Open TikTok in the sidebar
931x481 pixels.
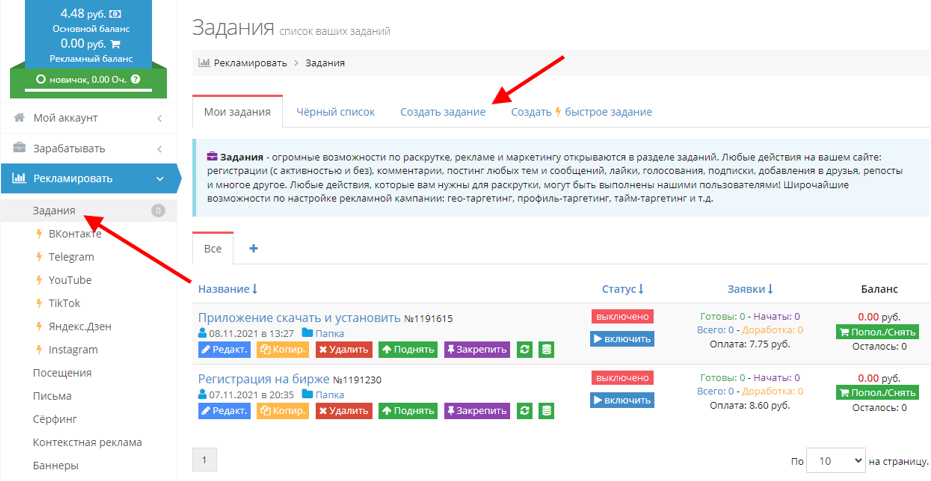[64, 303]
